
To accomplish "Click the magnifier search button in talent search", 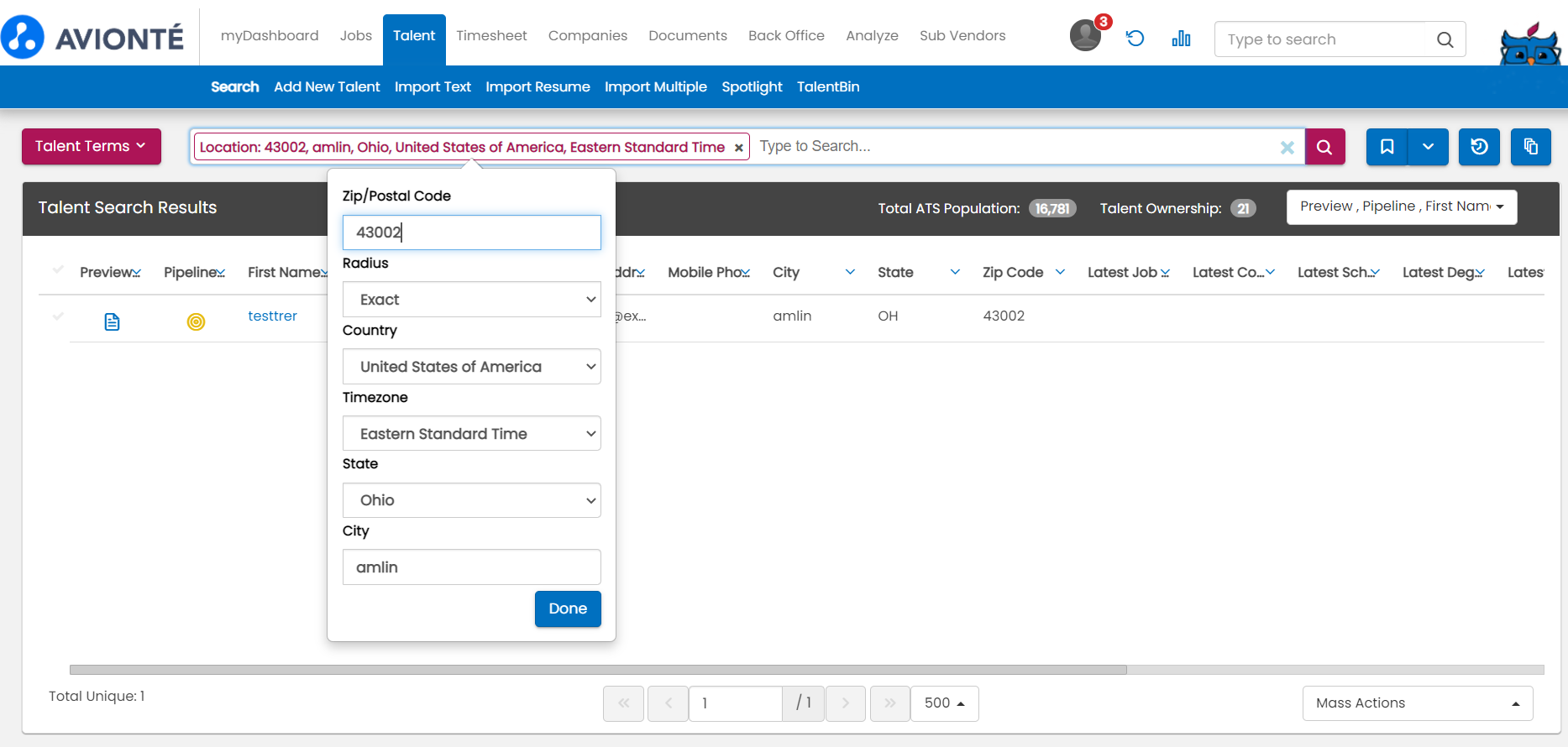I will point(1324,147).
